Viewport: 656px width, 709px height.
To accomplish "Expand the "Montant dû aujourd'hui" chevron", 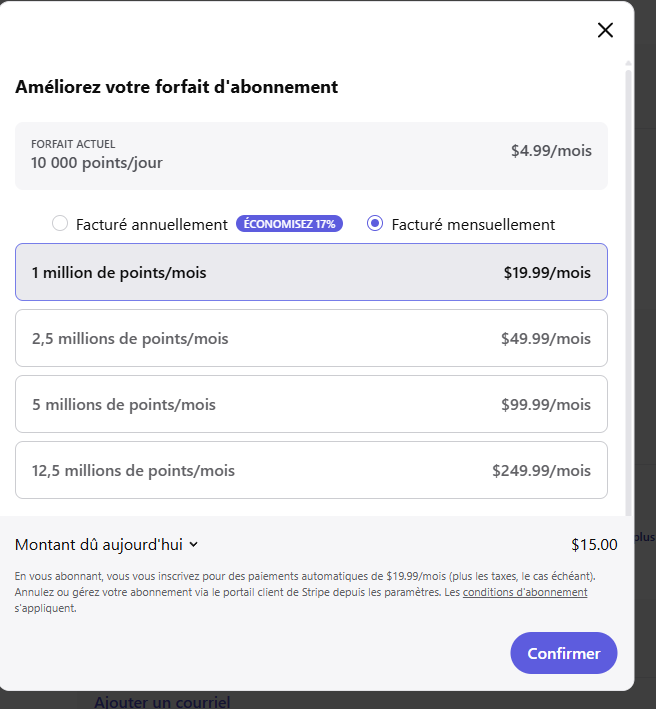I will tap(194, 545).
